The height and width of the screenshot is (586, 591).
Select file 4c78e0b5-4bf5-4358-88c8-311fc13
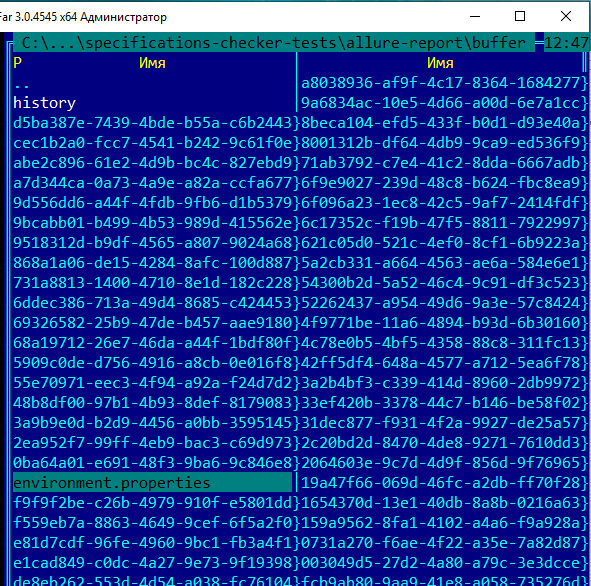click(x=440, y=343)
